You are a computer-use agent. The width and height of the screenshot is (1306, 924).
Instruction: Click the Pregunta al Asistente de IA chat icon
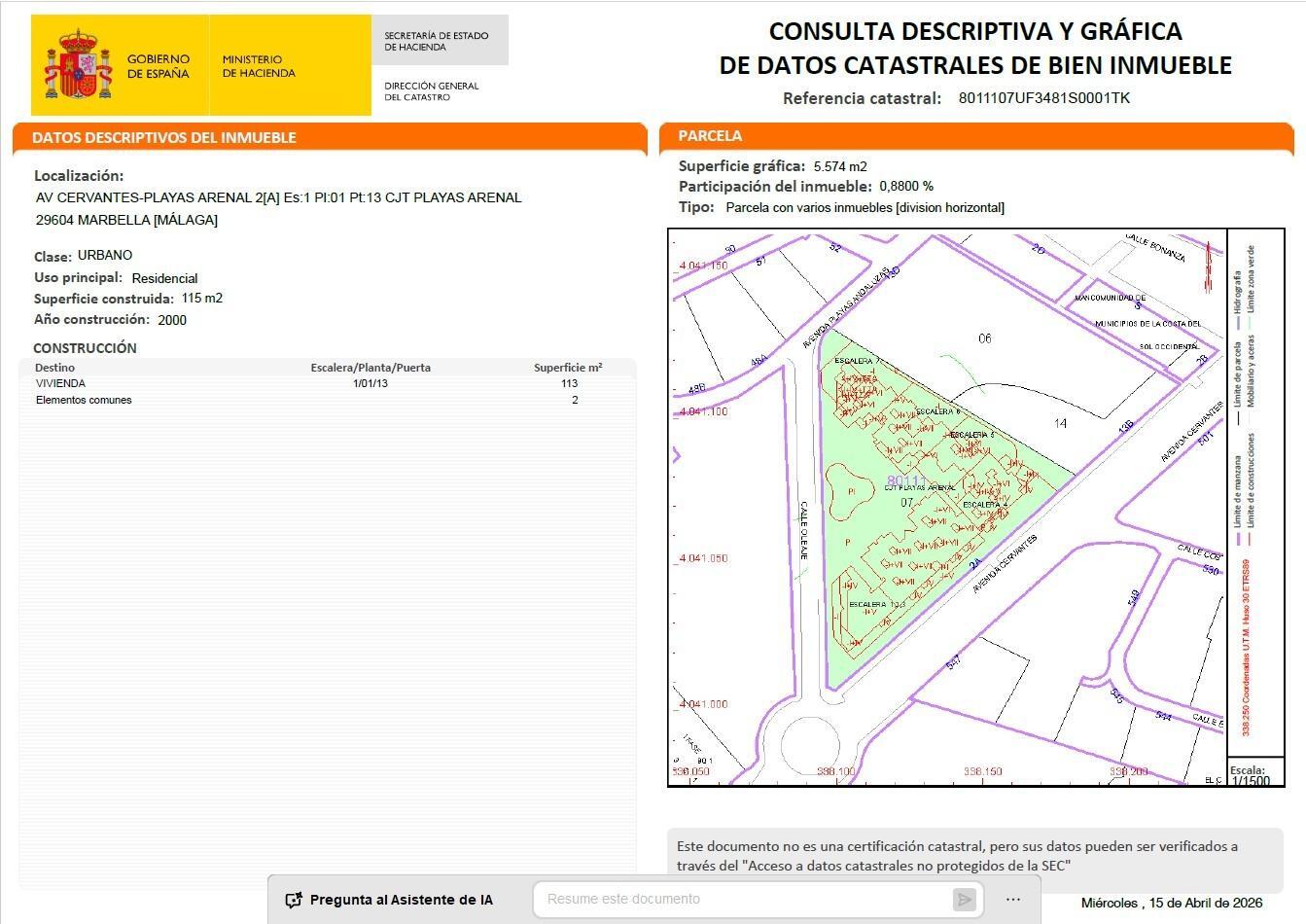293,899
